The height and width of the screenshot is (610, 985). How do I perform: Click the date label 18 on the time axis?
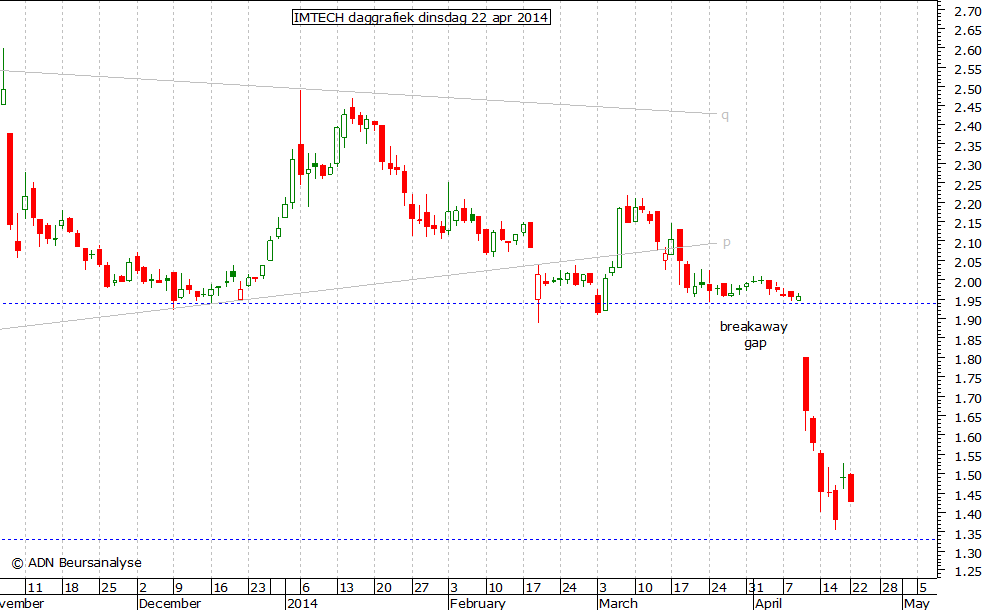[x=72, y=587]
